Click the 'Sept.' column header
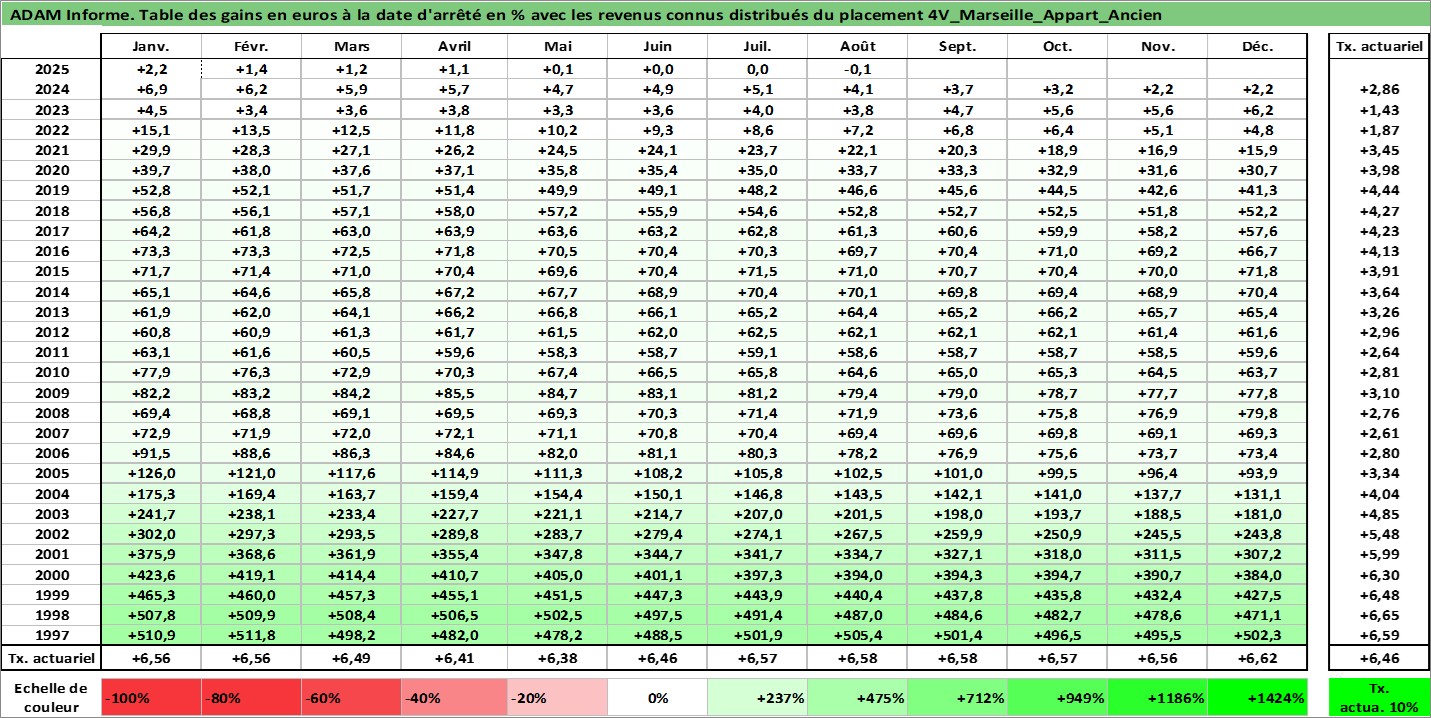The image size is (1431, 718). [957, 47]
